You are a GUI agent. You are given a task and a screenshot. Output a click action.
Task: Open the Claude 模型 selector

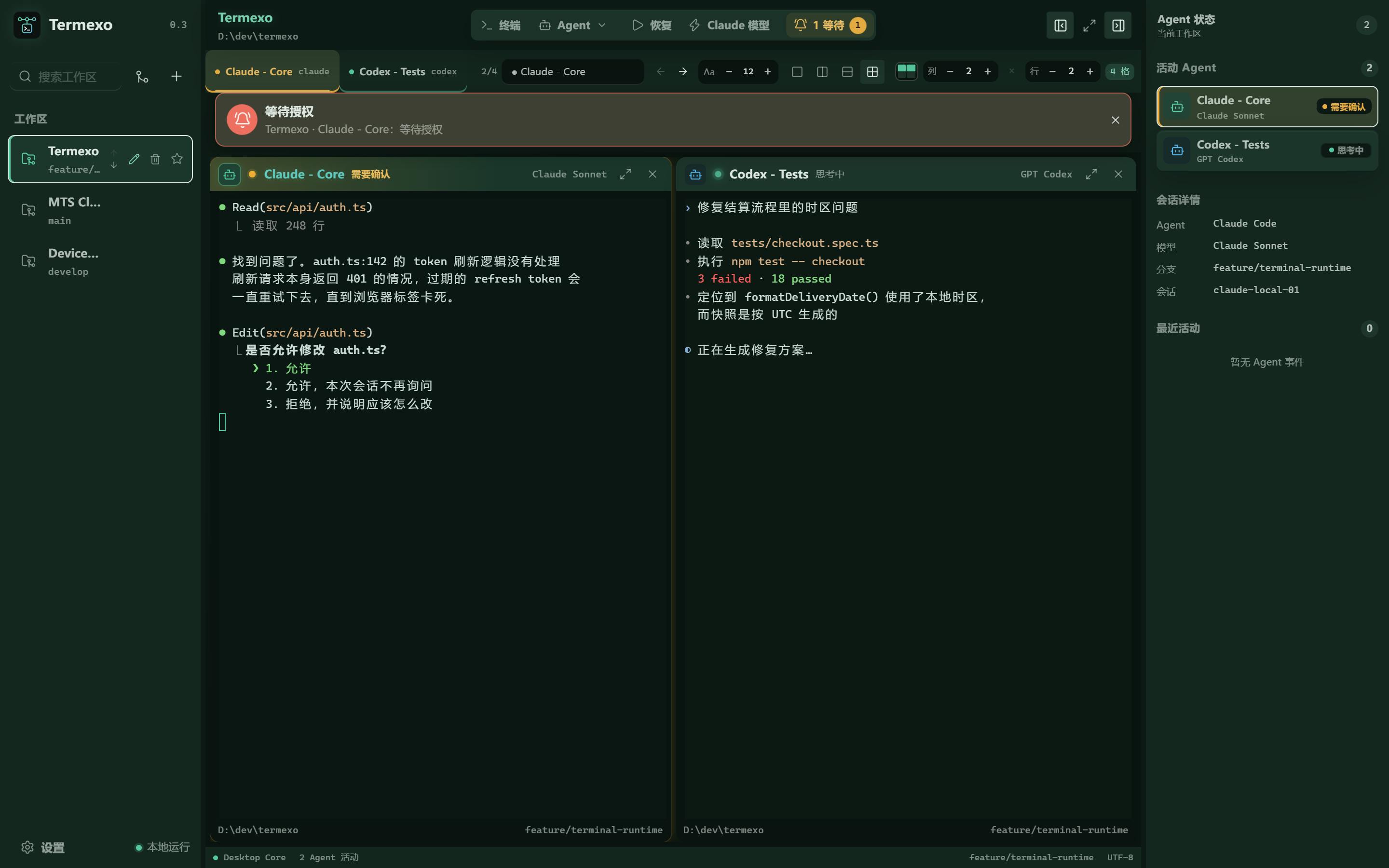click(730, 25)
